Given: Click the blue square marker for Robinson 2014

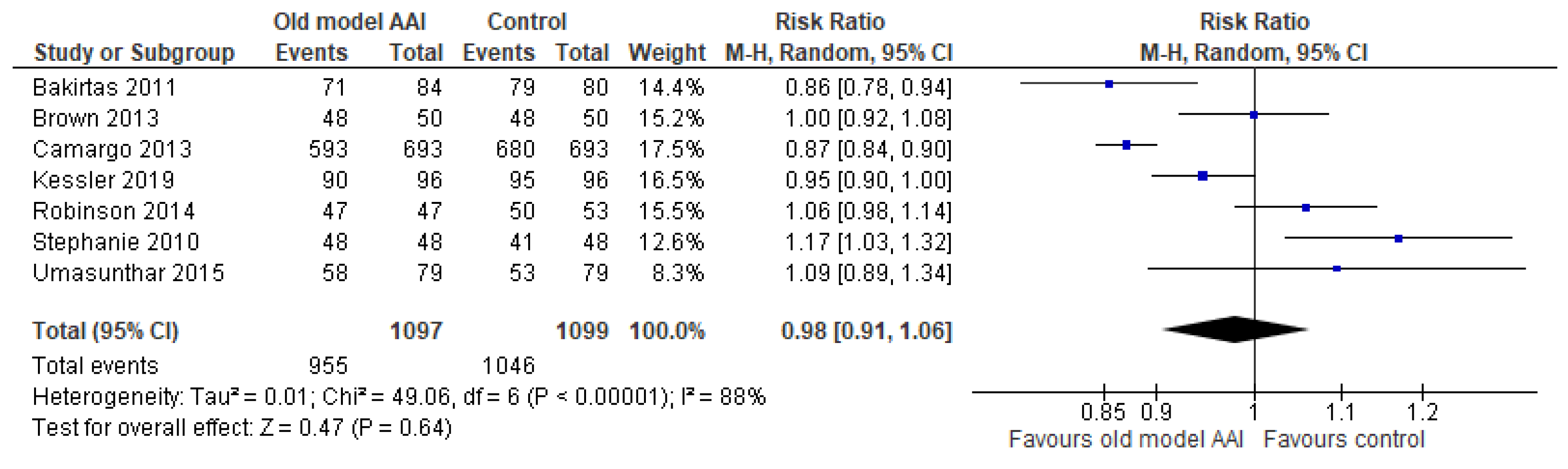Looking at the screenshot, I should point(1306,208).
